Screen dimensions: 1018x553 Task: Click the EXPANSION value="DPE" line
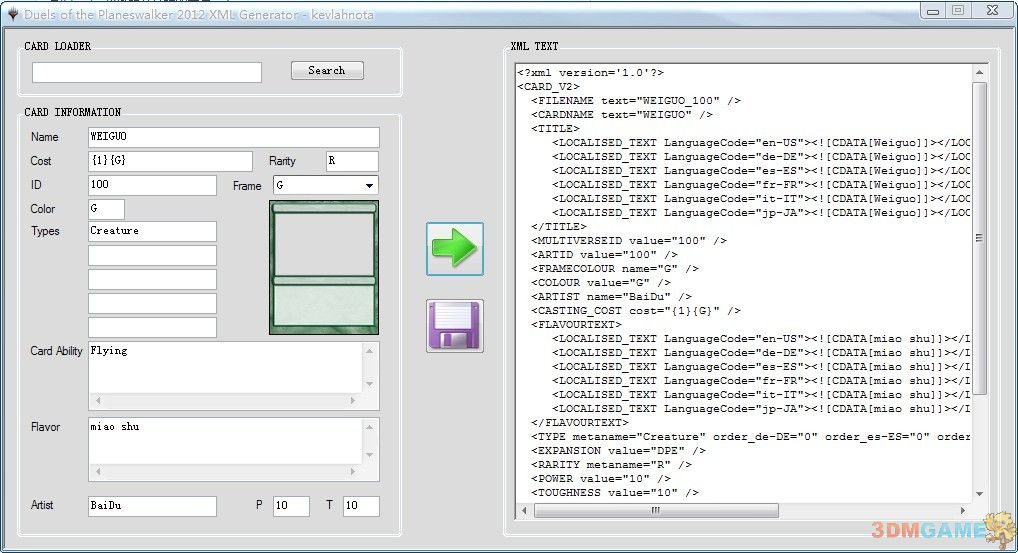(619, 451)
